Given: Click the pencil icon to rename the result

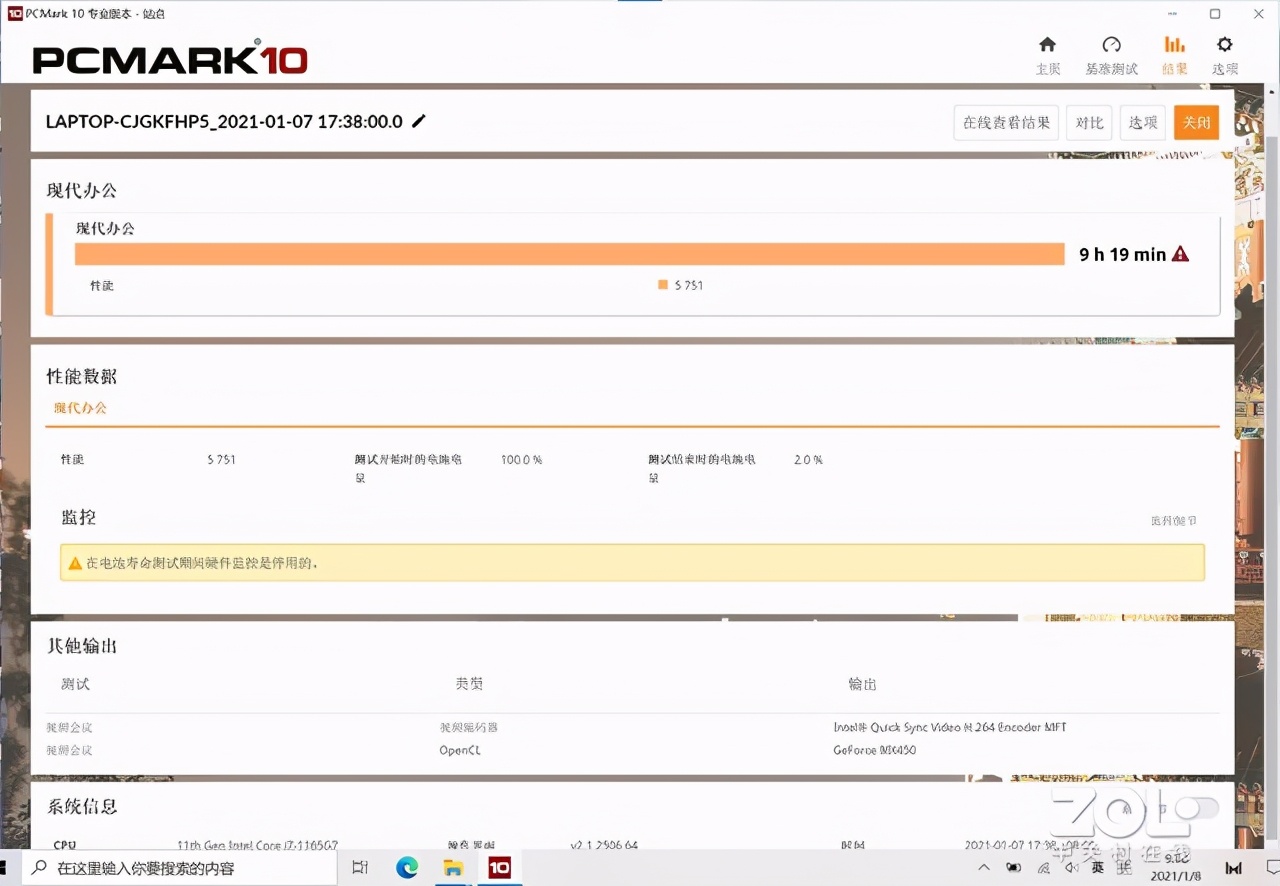Looking at the screenshot, I should click(419, 121).
